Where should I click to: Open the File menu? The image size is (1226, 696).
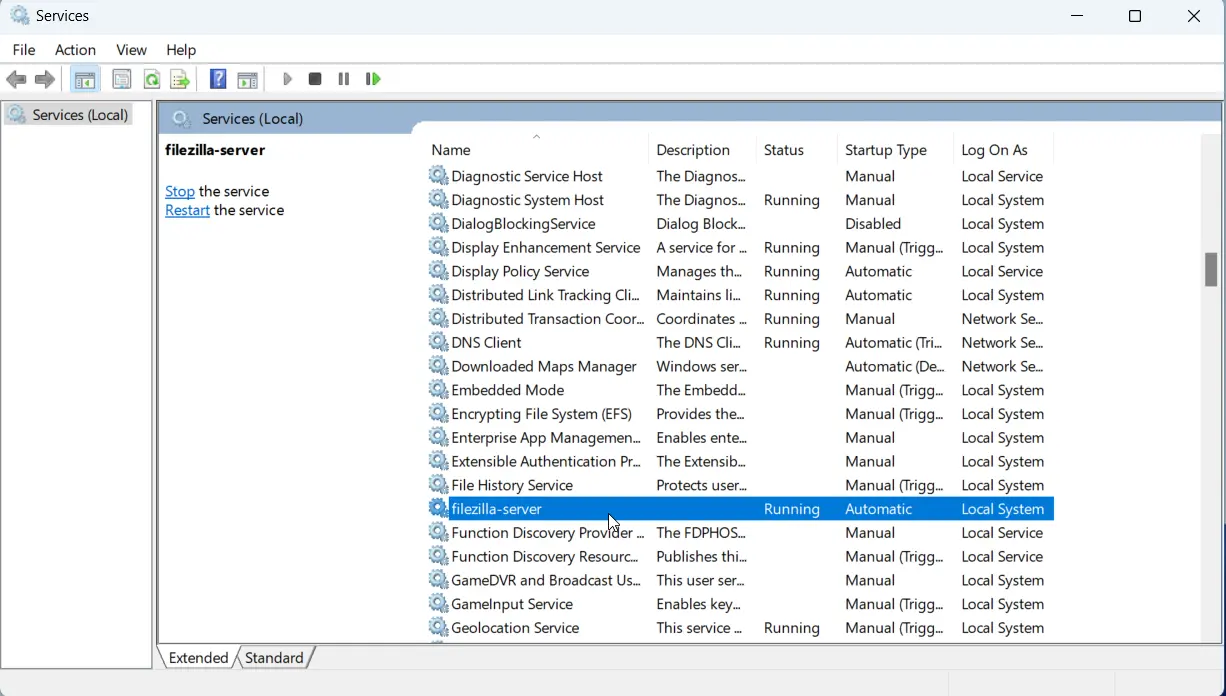24,50
